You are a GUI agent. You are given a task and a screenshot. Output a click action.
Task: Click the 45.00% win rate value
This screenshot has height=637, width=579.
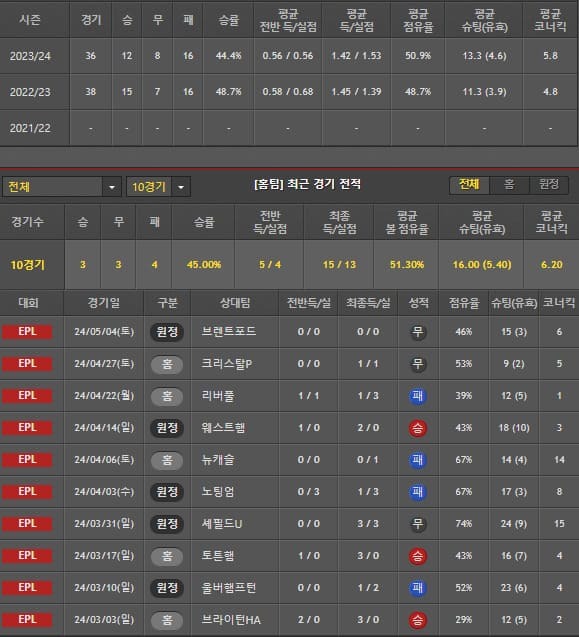tap(204, 265)
